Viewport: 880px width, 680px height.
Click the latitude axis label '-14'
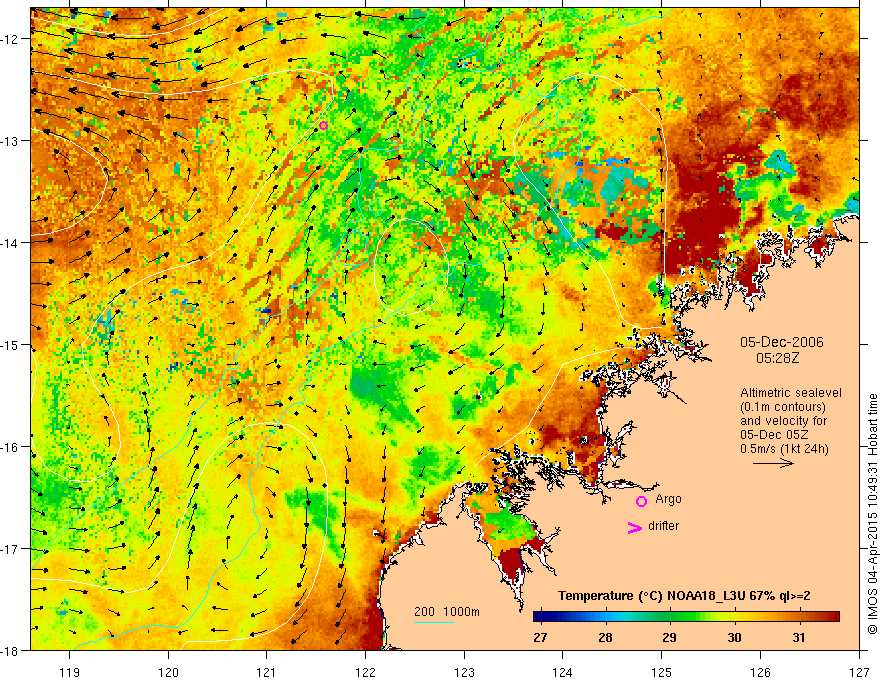pos(11,243)
